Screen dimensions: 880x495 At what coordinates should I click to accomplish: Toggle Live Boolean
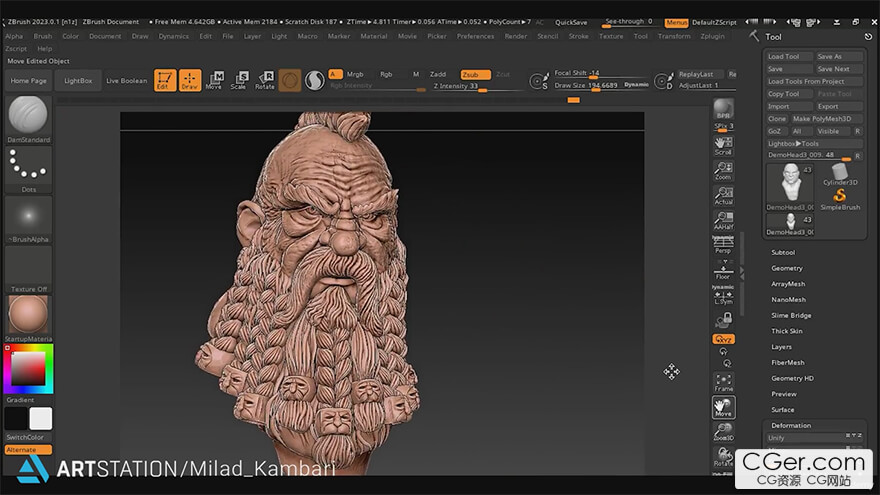click(126, 81)
